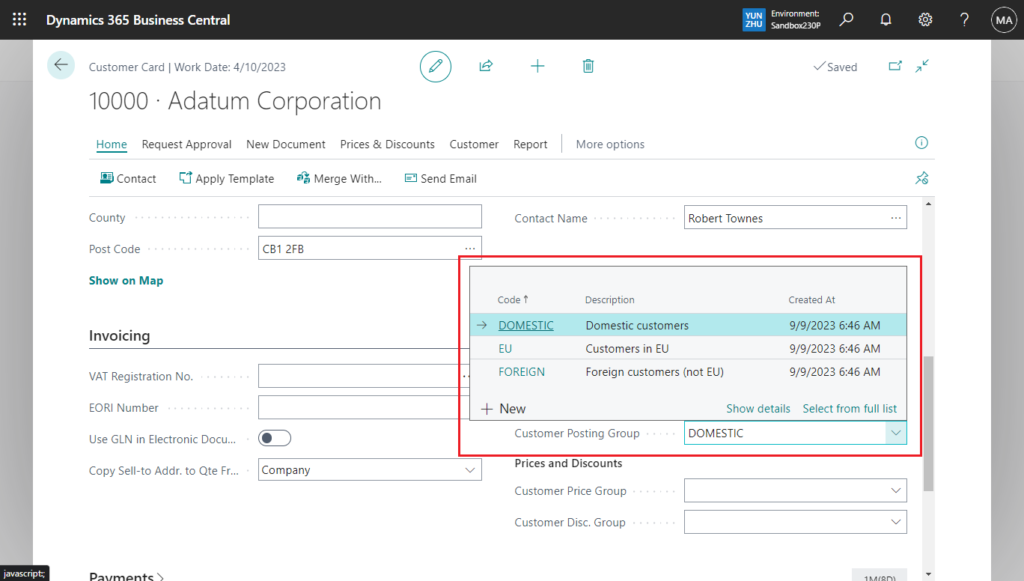The image size is (1024, 581).
Task: Open card in new window
Action: (x=895, y=66)
